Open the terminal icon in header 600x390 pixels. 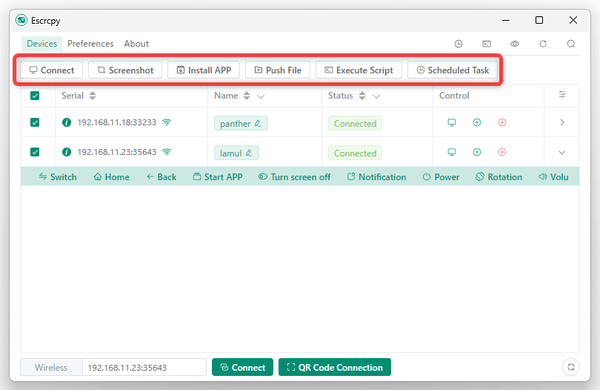pos(486,44)
